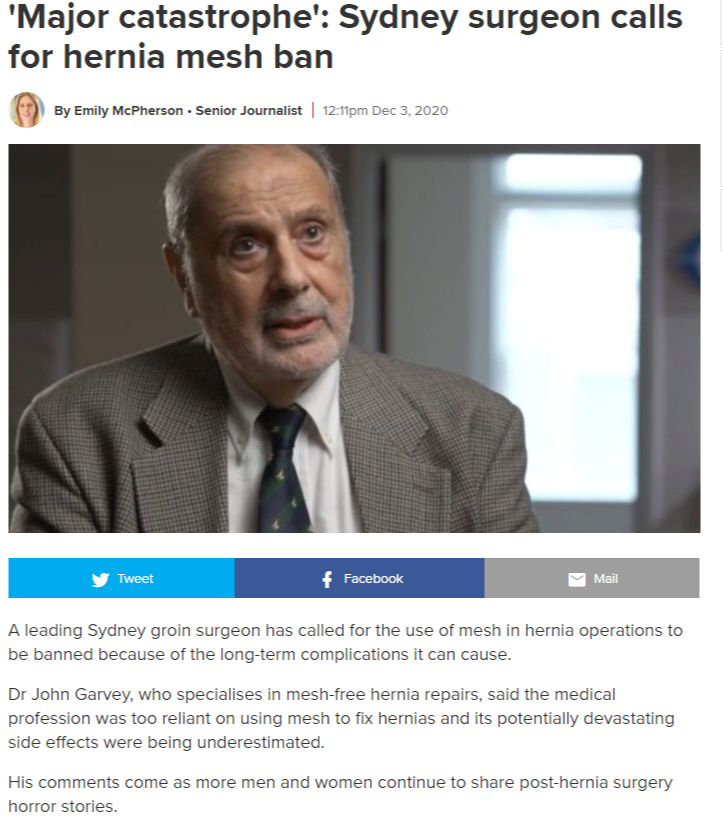Click the 'Senior Journalist' byline text
The width and height of the screenshot is (723, 831).
point(249,111)
